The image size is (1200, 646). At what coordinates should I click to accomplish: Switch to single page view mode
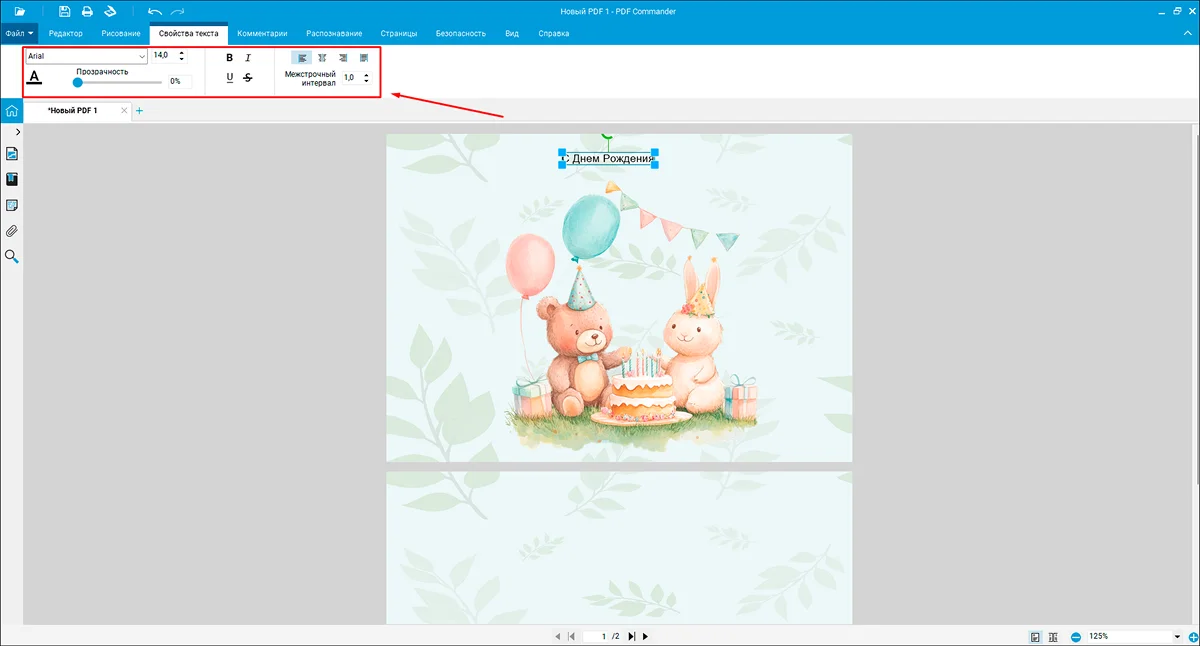pos(1036,637)
